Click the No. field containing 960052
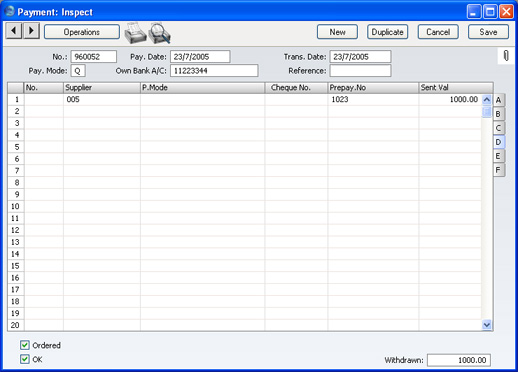The width and height of the screenshot is (518, 372). click(x=94, y=57)
